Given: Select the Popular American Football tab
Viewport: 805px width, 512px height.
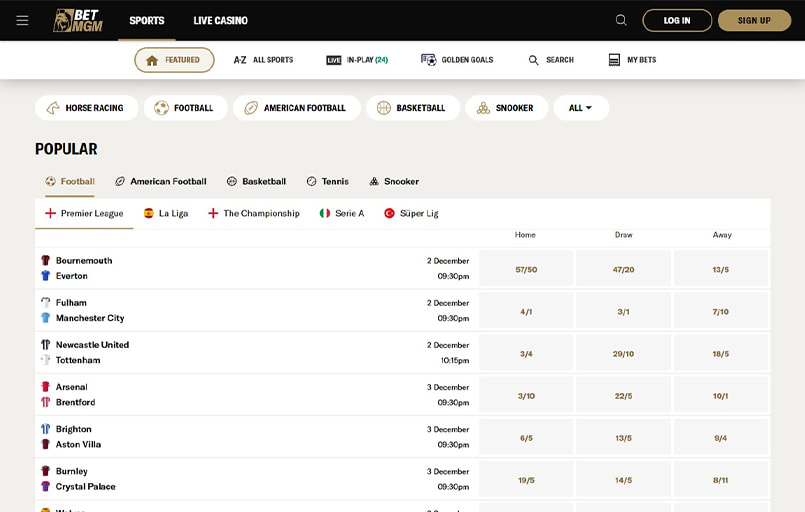Looking at the screenshot, I should point(161,181).
